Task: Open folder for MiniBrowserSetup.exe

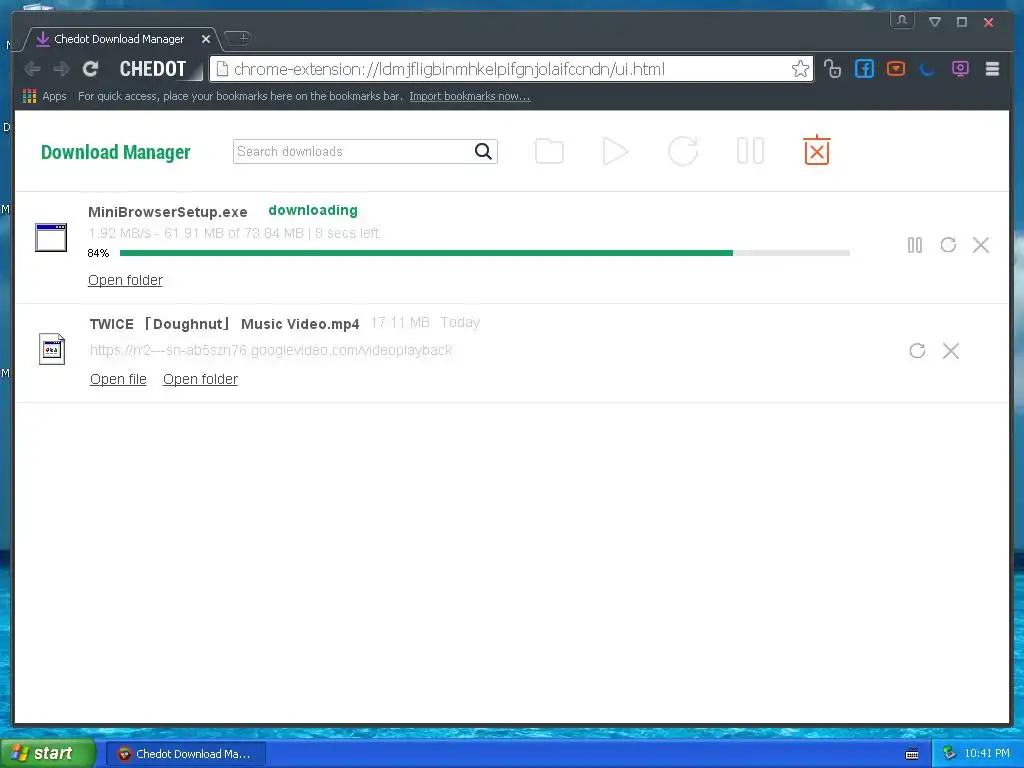Action: coord(125,280)
